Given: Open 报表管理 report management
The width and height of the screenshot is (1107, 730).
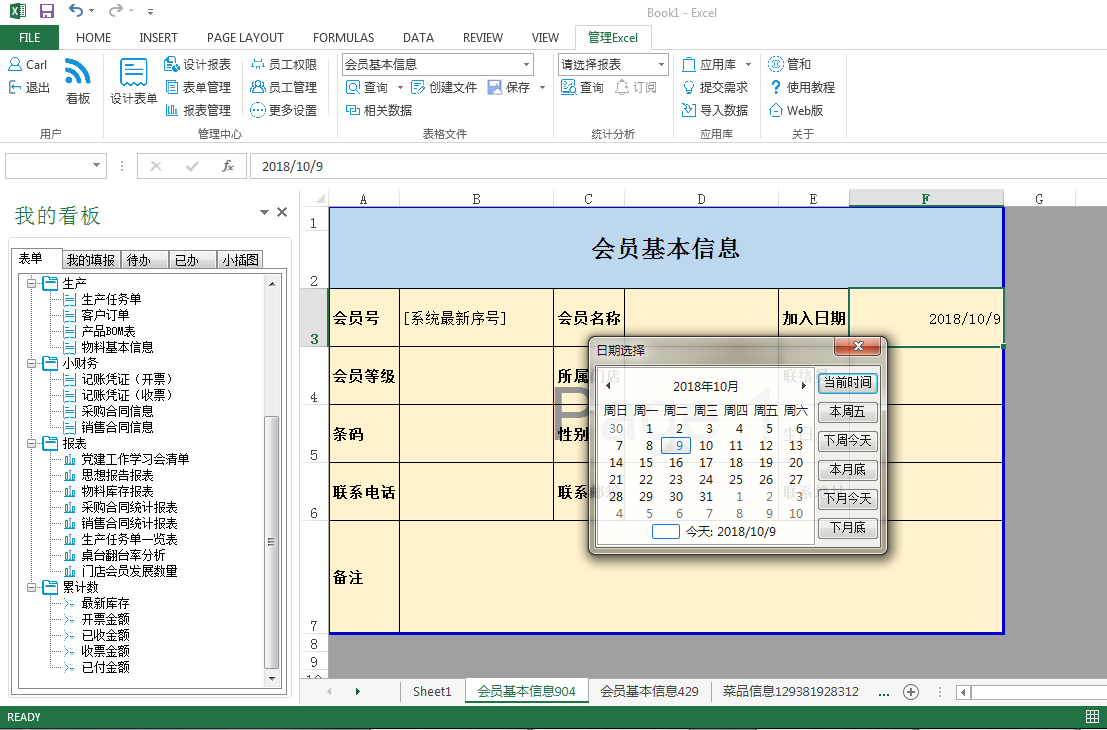Looking at the screenshot, I should tap(198, 110).
